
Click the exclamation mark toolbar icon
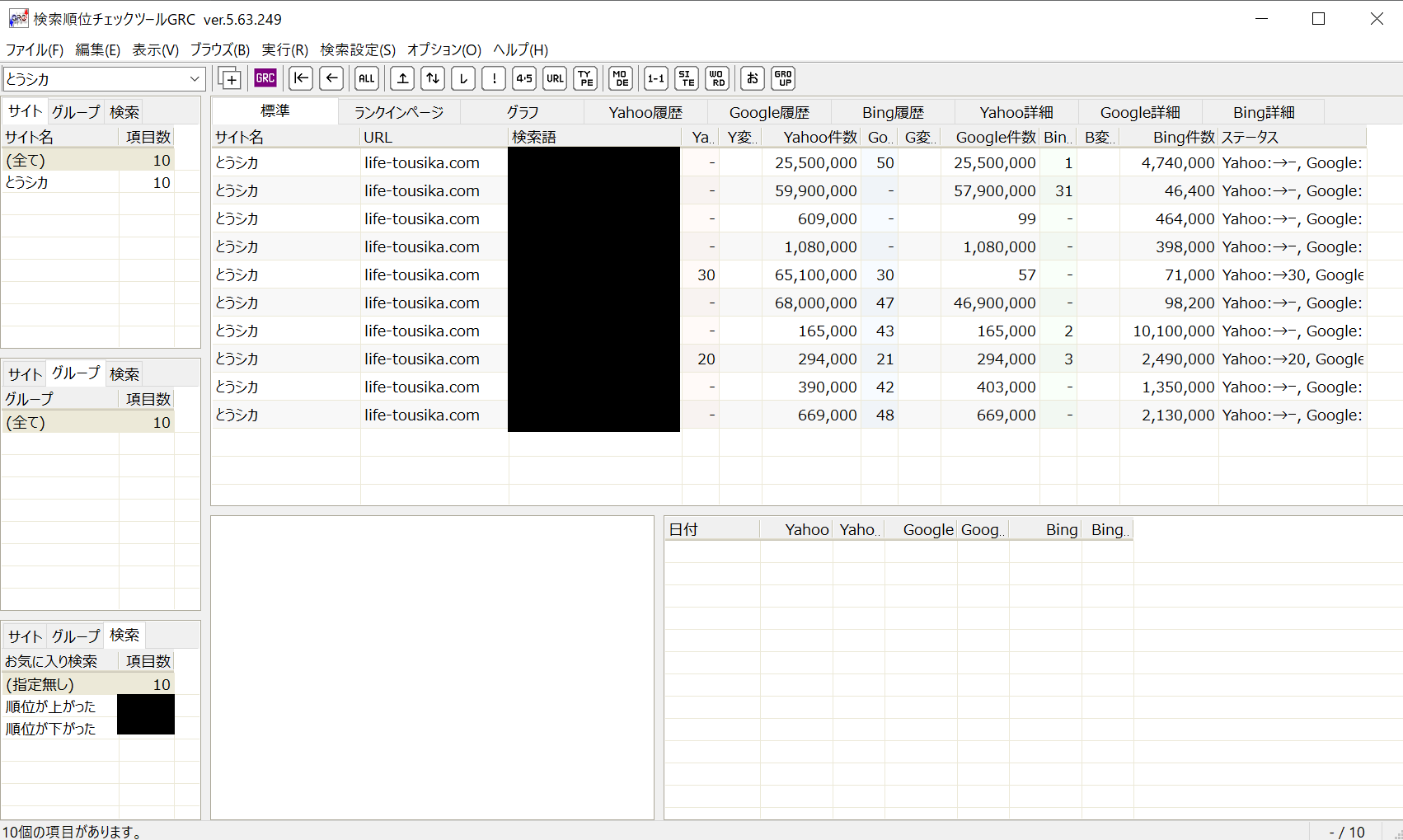(x=494, y=78)
